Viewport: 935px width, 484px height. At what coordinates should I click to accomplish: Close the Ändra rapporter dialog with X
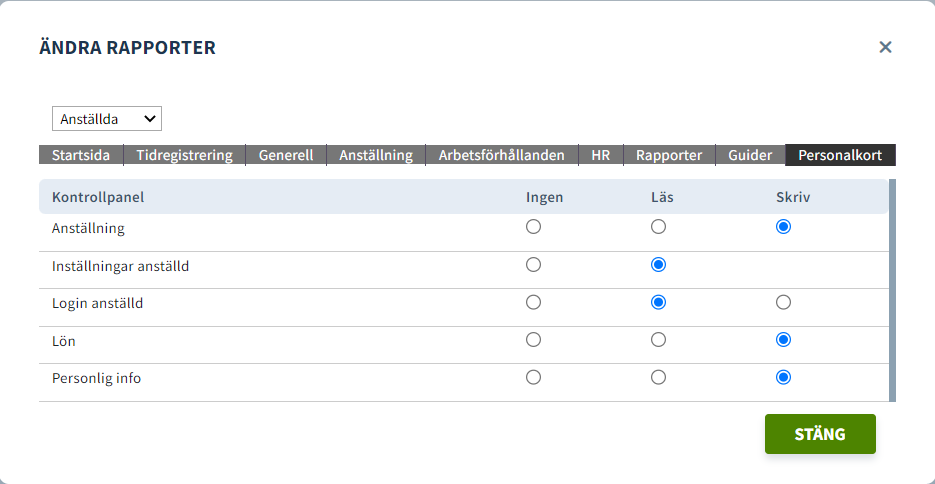[885, 47]
